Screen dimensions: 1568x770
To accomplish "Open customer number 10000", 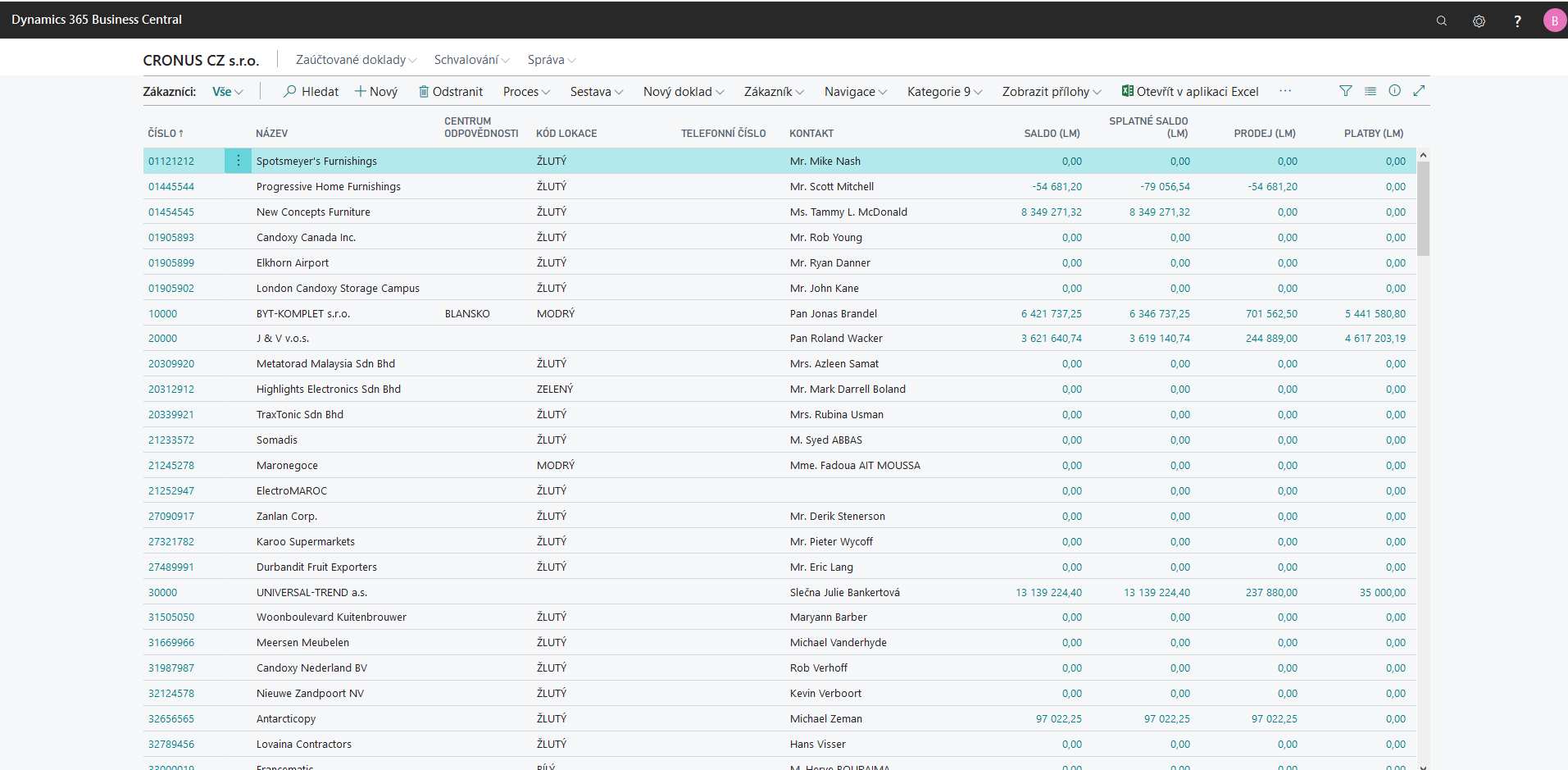I will click(x=162, y=314).
